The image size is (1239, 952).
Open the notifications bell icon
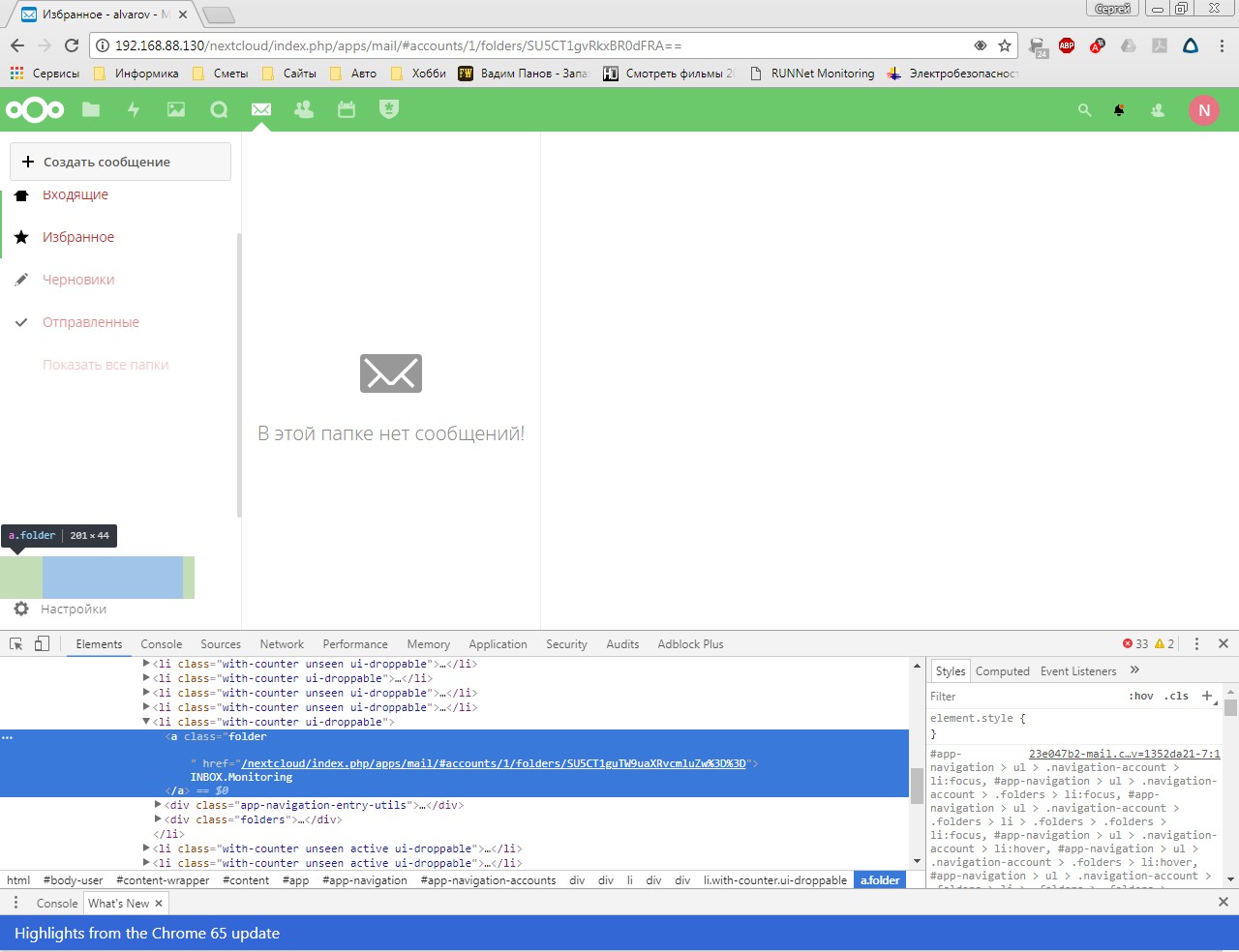pos(1120,110)
